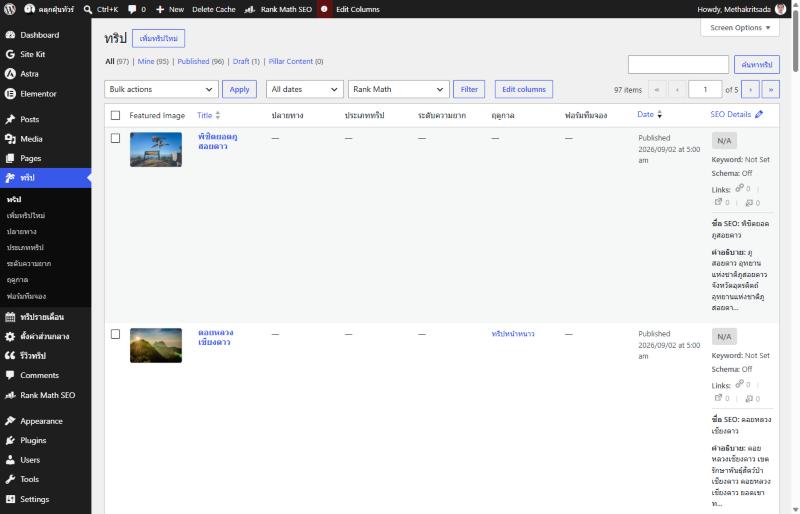Click the current page number field
Viewport: 800px width, 514px height.
pyautogui.click(x=705, y=89)
